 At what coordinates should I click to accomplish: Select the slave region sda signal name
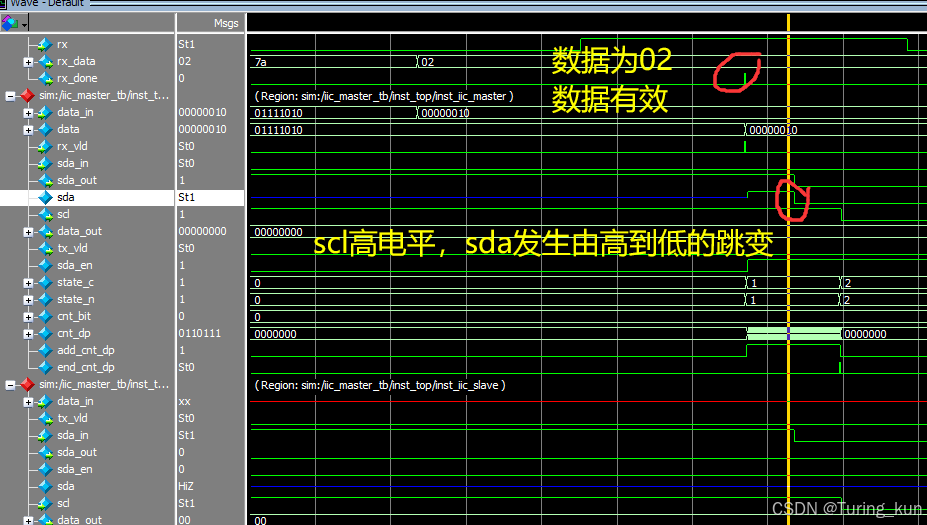(x=66, y=487)
